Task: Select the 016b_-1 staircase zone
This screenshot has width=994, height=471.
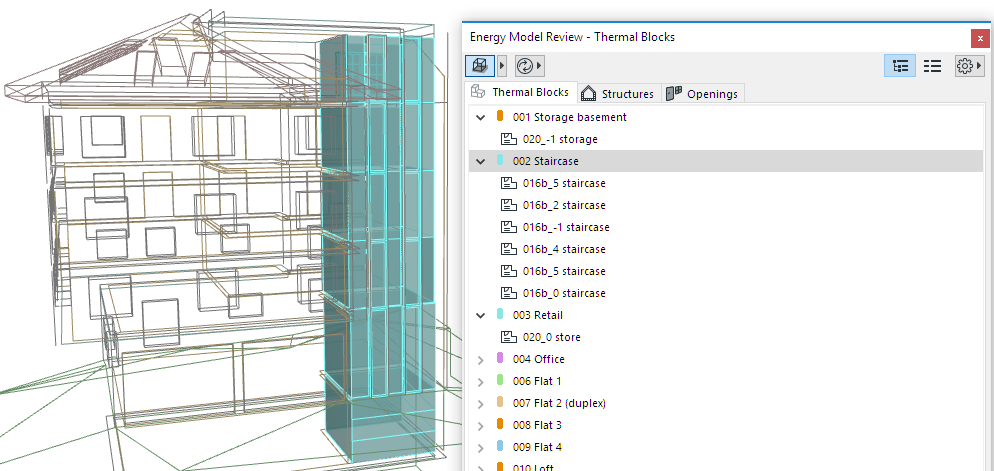Action: click(x=565, y=227)
